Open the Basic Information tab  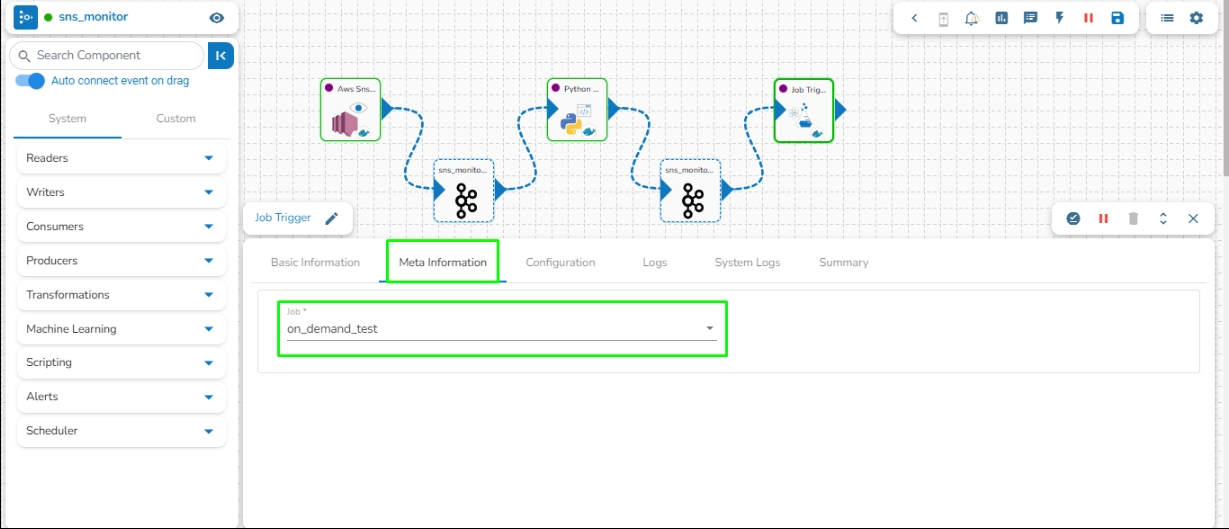[315, 262]
